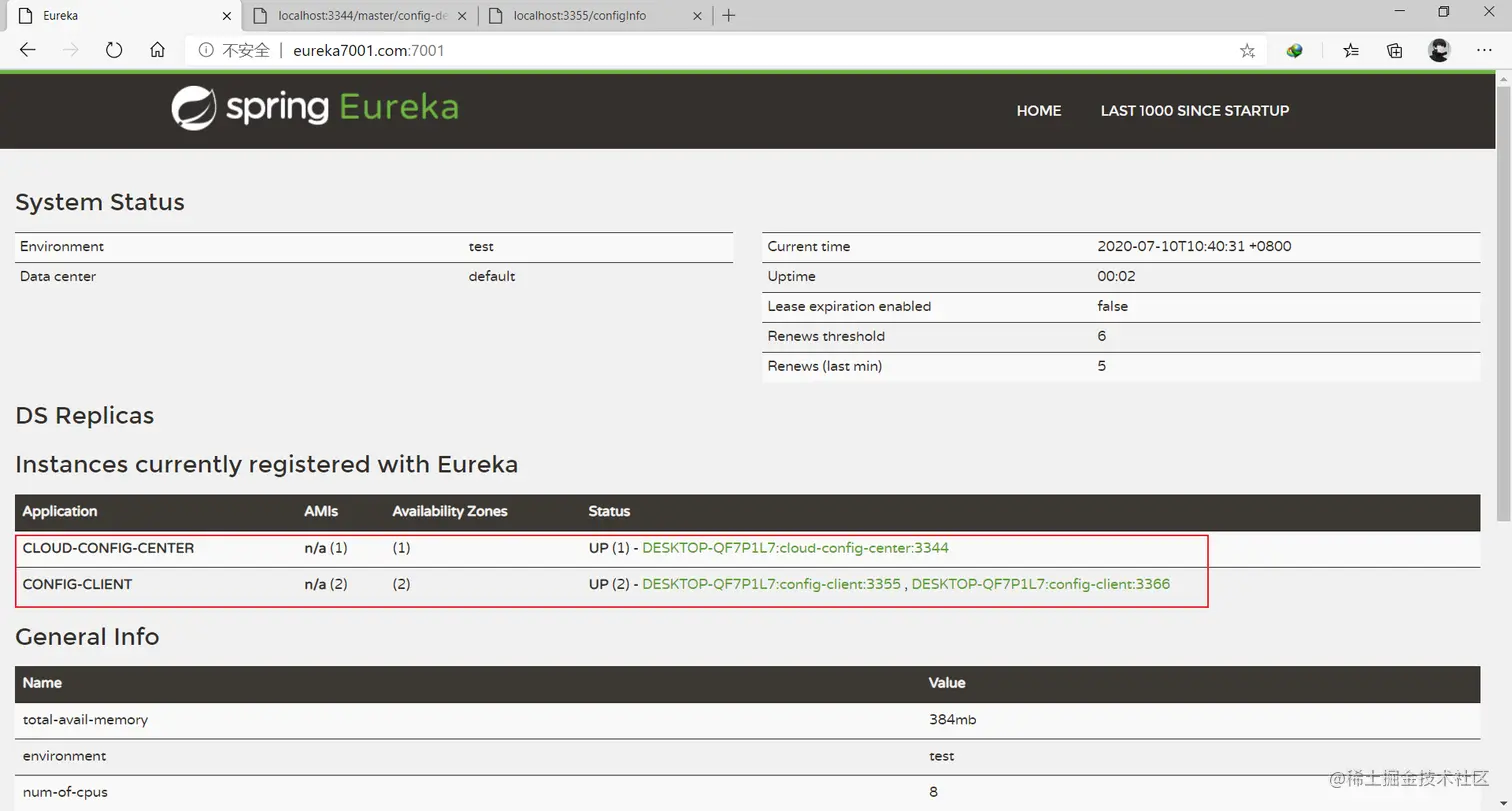Open the browser settings ellipsis menu
The width and height of the screenshot is (1512, 811).
tap(1484, 50)
